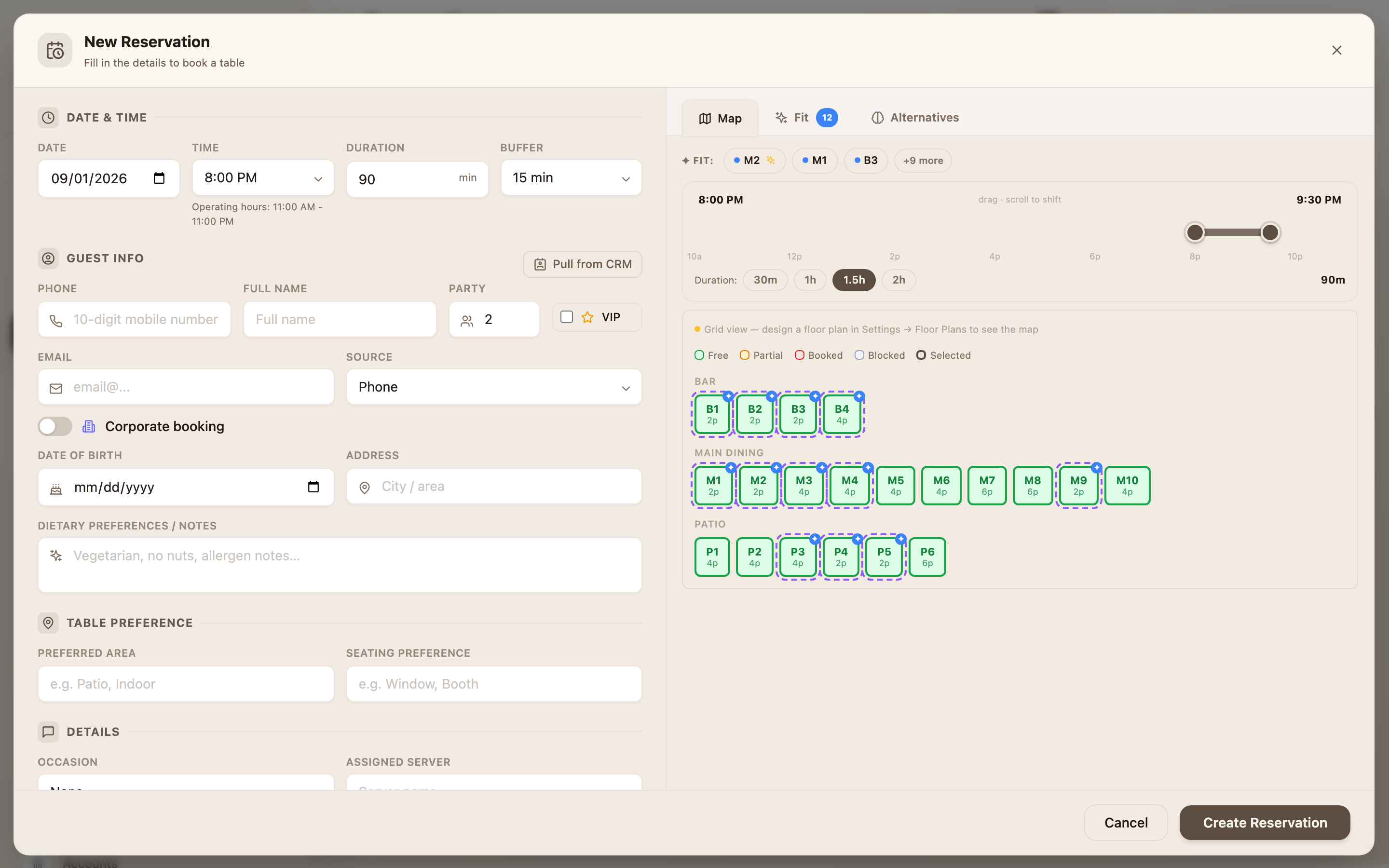Click the phone icon in the Phone field
Screen dimensions: 1389x868
click(55, 320)
